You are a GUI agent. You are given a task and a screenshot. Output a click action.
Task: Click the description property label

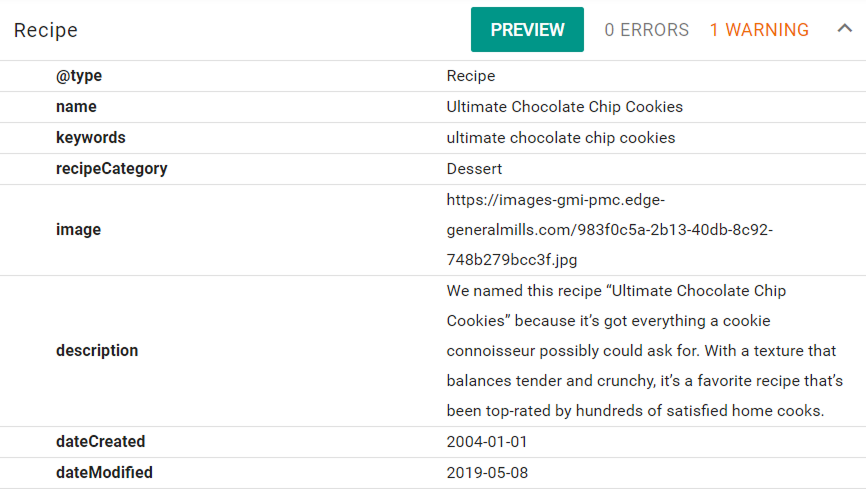pos(97,351)
